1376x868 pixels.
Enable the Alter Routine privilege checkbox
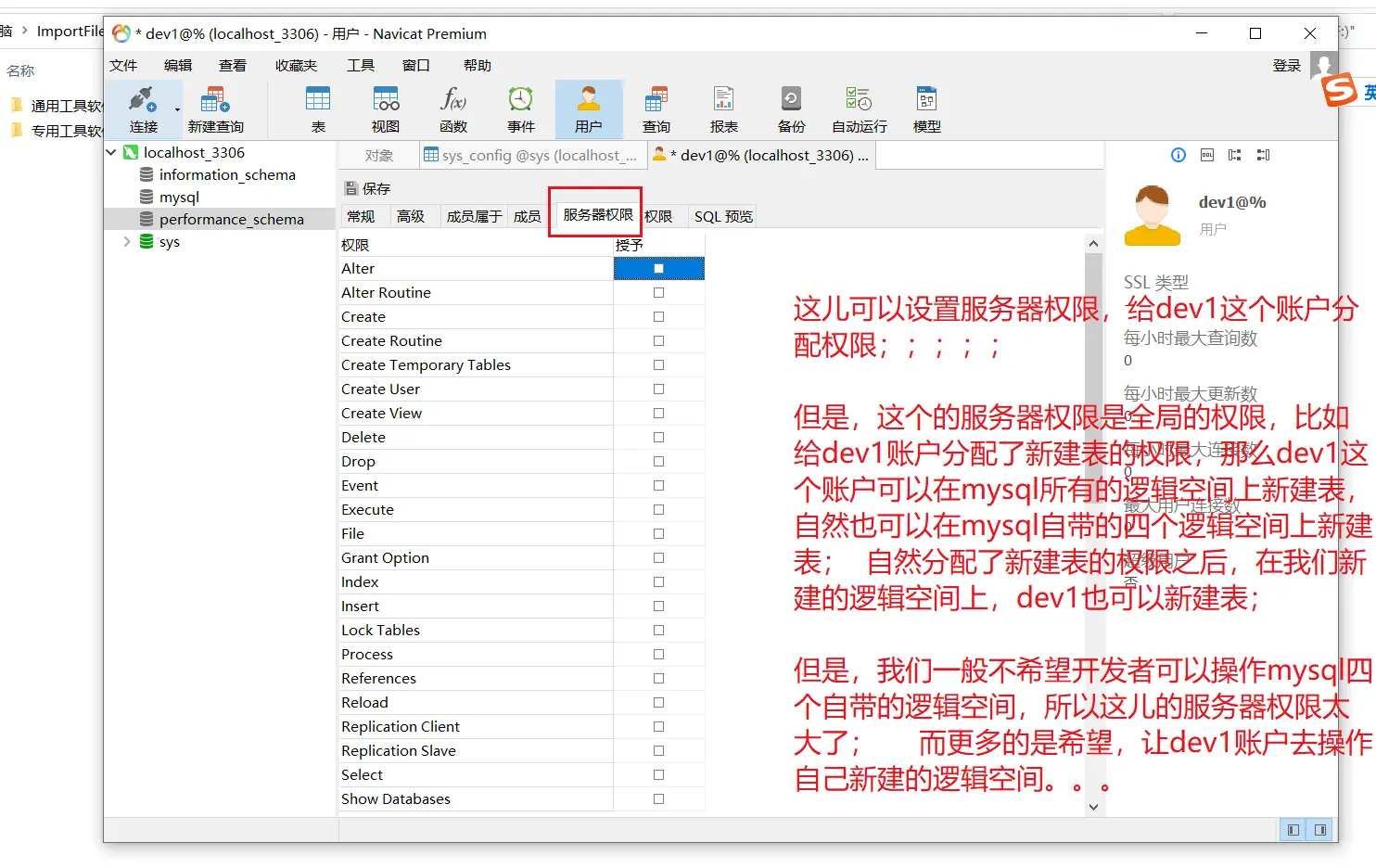tap(658, 293)
